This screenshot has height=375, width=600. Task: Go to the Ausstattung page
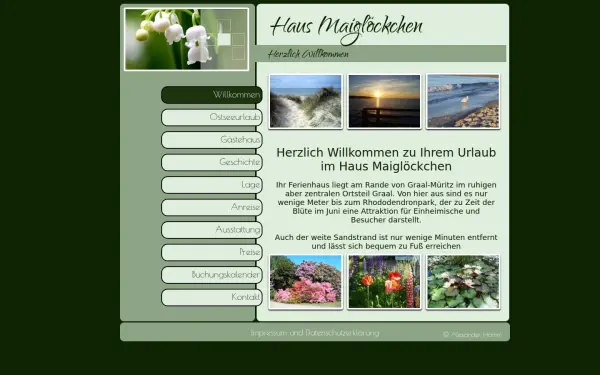coord(212,230)
